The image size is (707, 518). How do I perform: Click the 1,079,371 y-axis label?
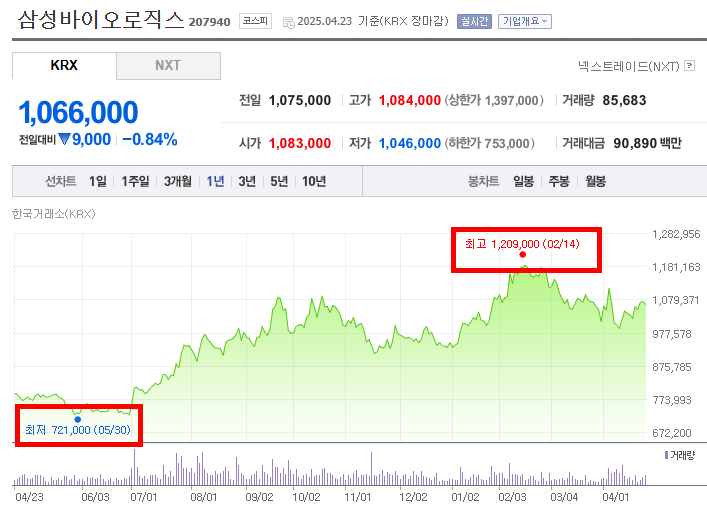(676, 300)
